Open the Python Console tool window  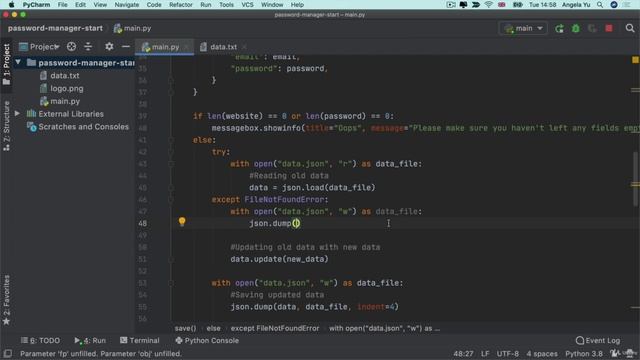[207, 340]
